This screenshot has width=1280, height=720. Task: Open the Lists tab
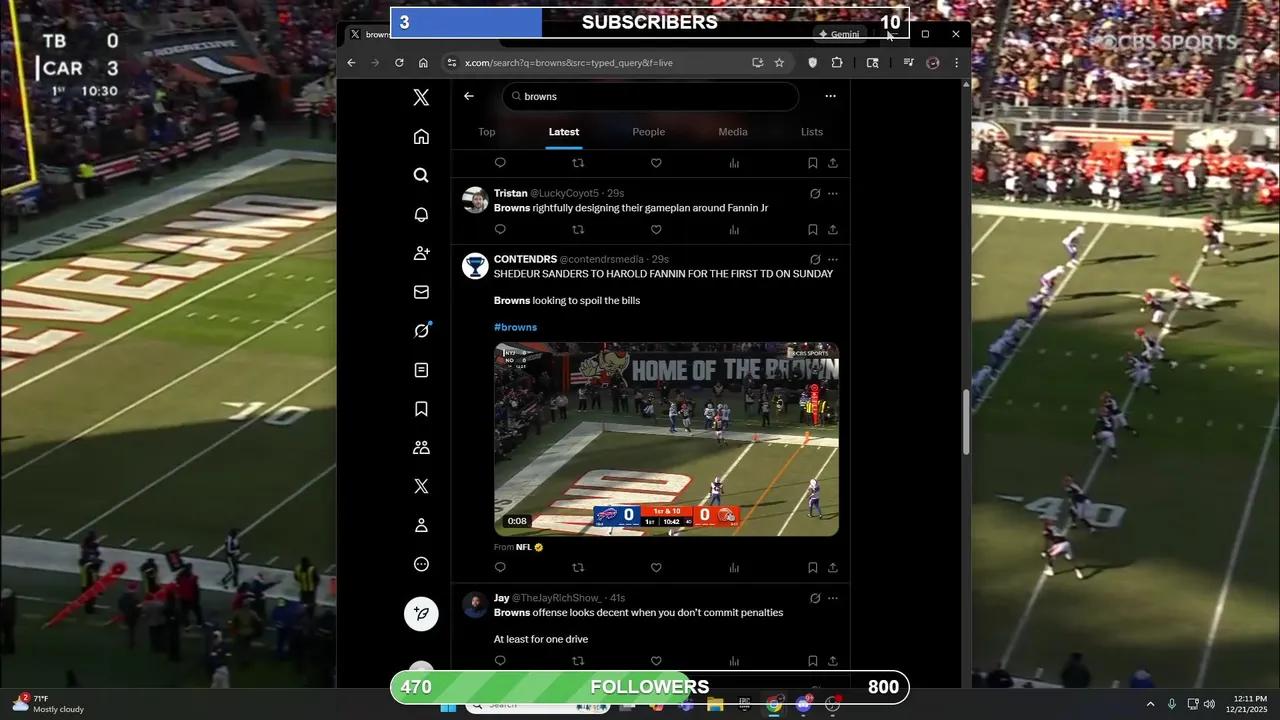[x=812, y=132]
